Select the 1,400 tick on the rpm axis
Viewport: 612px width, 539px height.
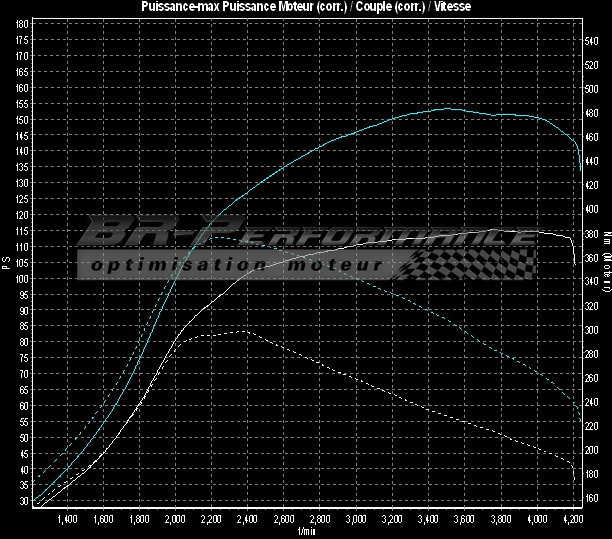(65, 520)
